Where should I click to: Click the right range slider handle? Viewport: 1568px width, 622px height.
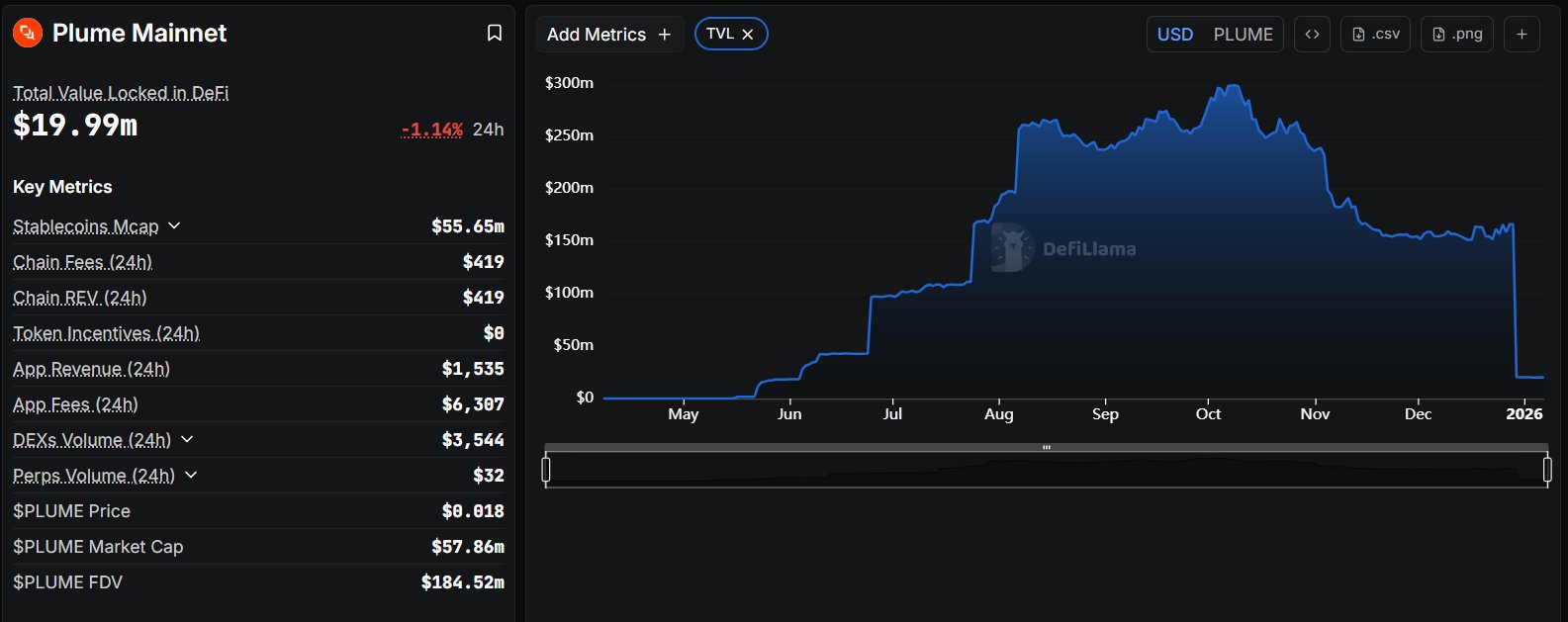point(1547,470)
